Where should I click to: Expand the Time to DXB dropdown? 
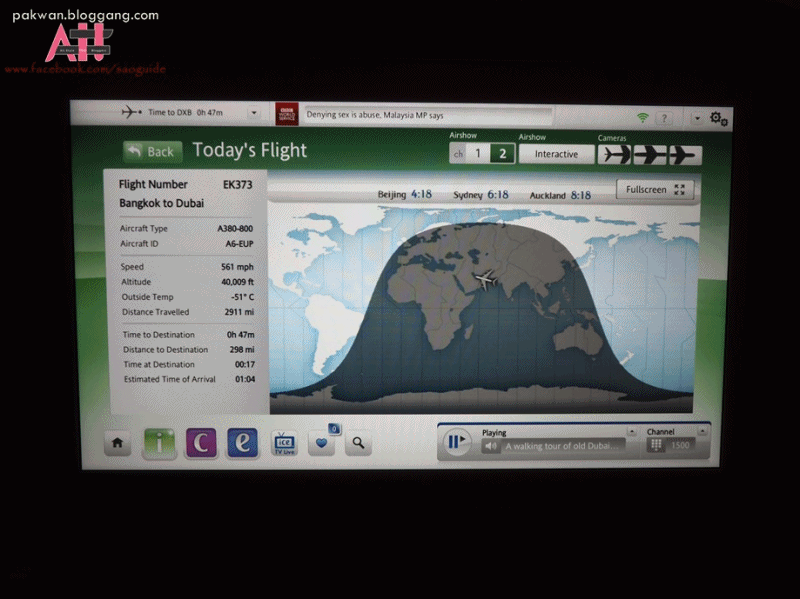click(254, 113)
